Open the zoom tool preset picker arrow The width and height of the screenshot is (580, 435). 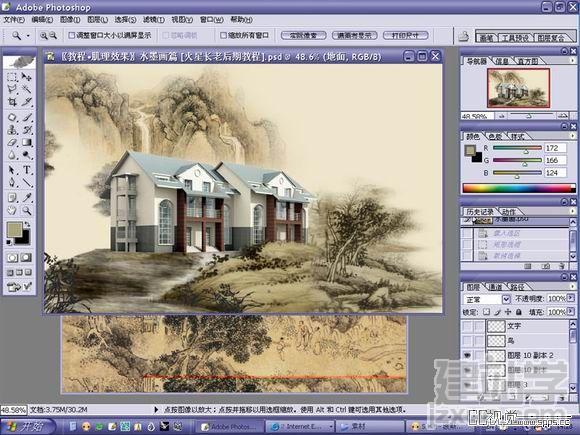pos(28,36)
